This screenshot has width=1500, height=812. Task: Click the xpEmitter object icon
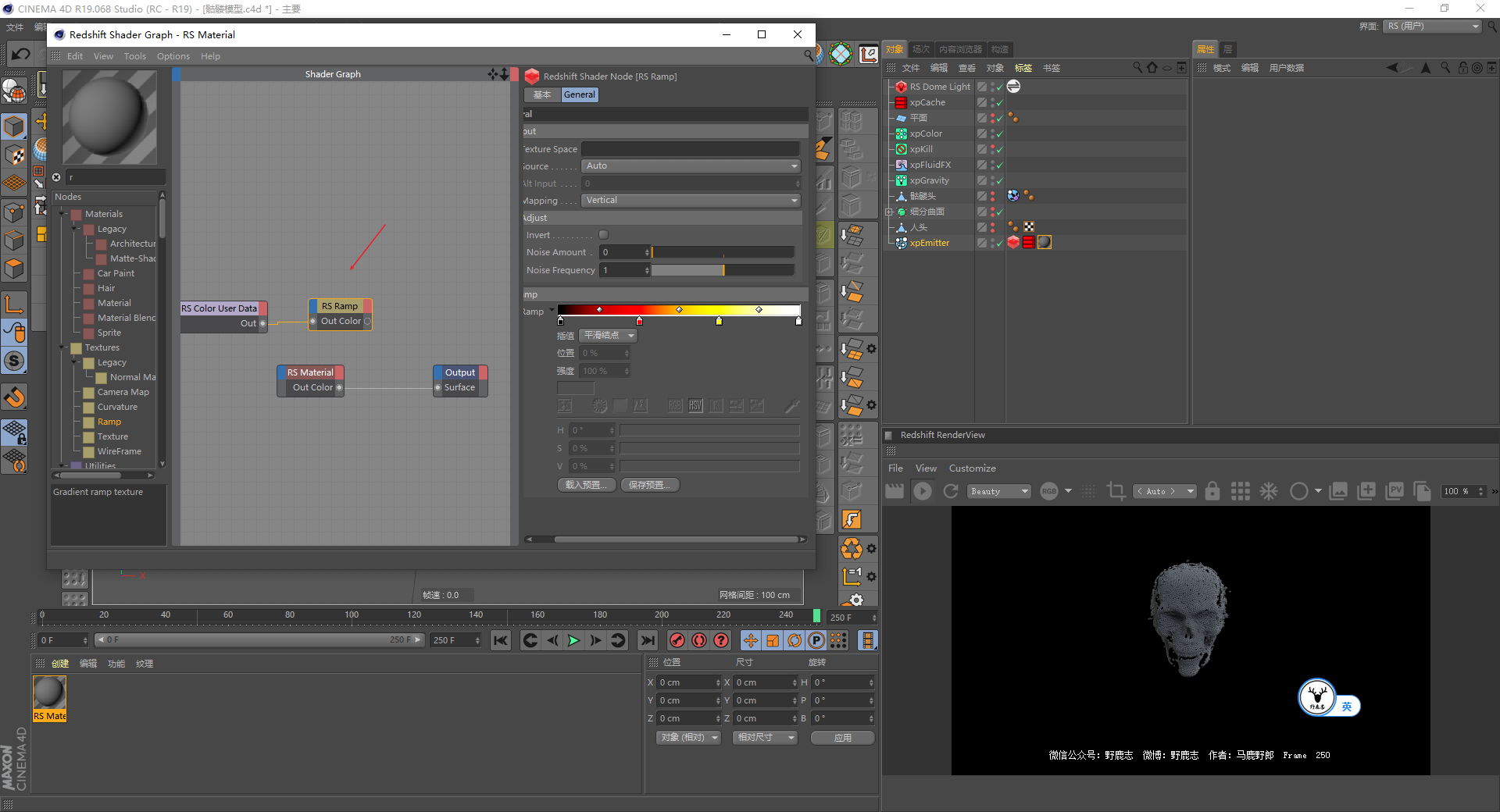tap(902, 243)
